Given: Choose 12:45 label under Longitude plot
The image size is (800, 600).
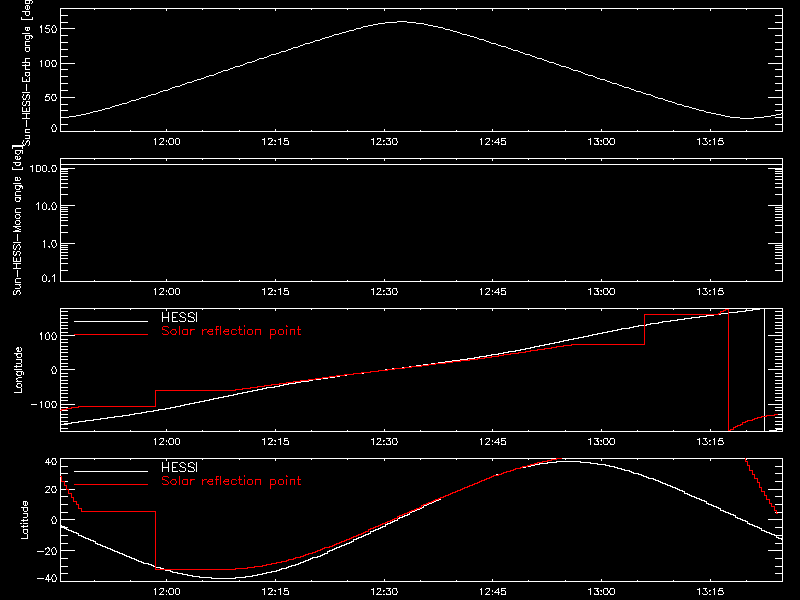Looking at the screenshot, I should (x=492, y=441).
